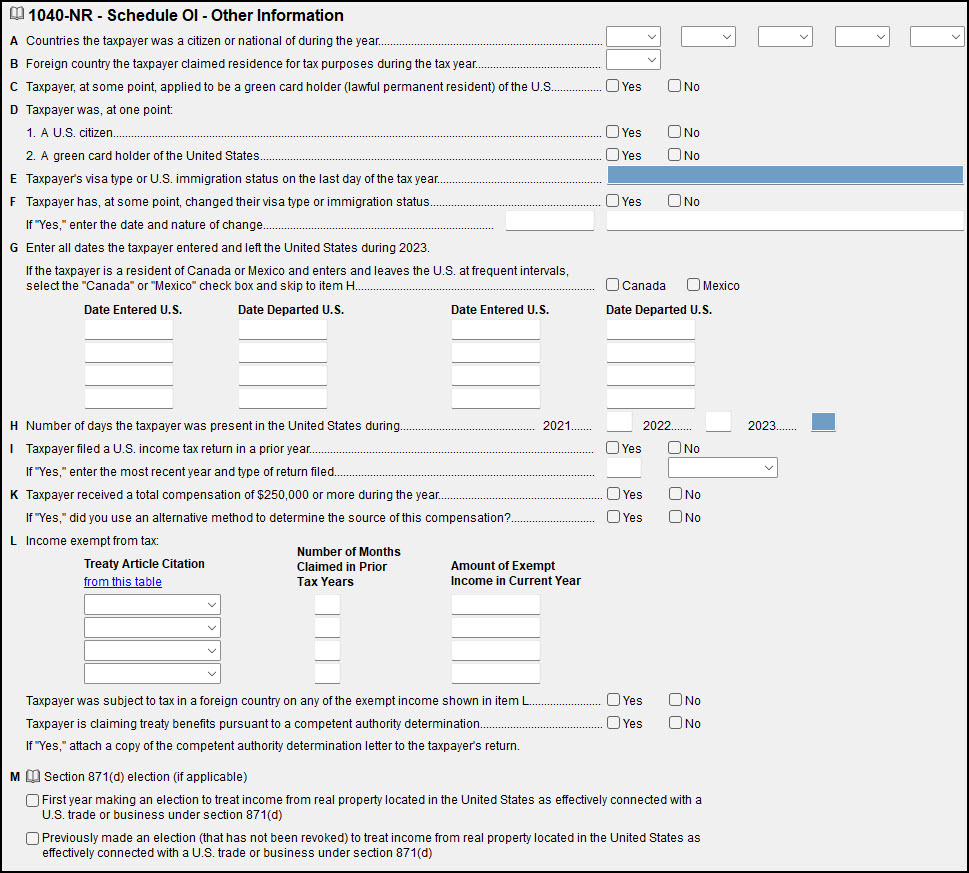Image resolution: width=969 pixels, height=873 pixels.
Task: Mark Yes for taxpayer was a U.S. citizen
Action: click(x=612, y=132)
